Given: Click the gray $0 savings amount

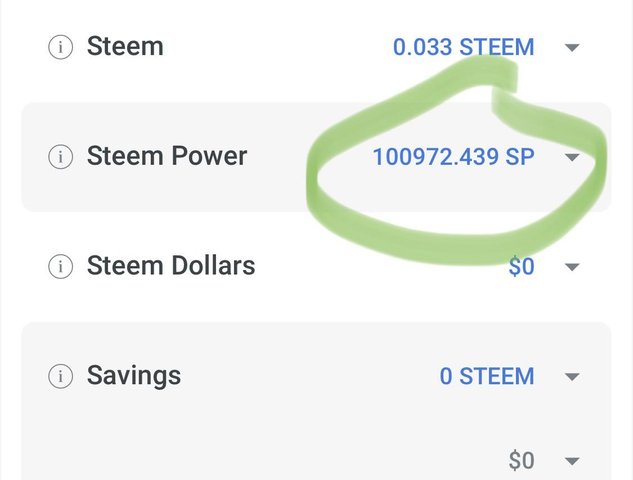Looking at the screenshot, I should (521, 461).
